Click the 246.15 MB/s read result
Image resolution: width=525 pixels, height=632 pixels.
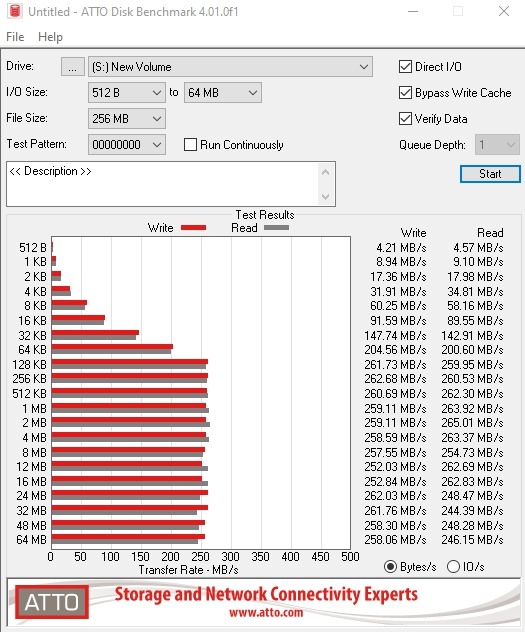tap(472, 540)
